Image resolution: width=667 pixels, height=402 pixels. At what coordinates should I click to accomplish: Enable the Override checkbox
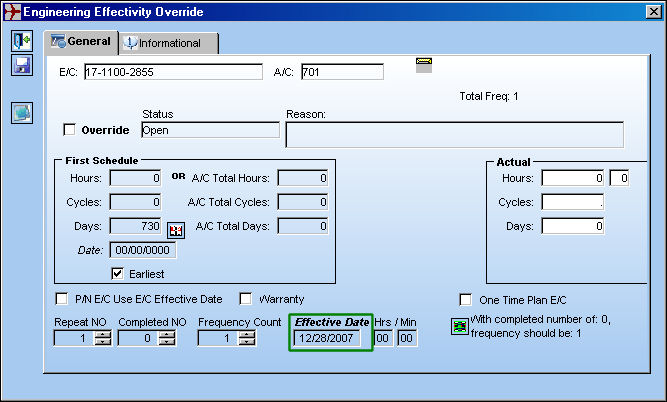click(x=69, y=129)
